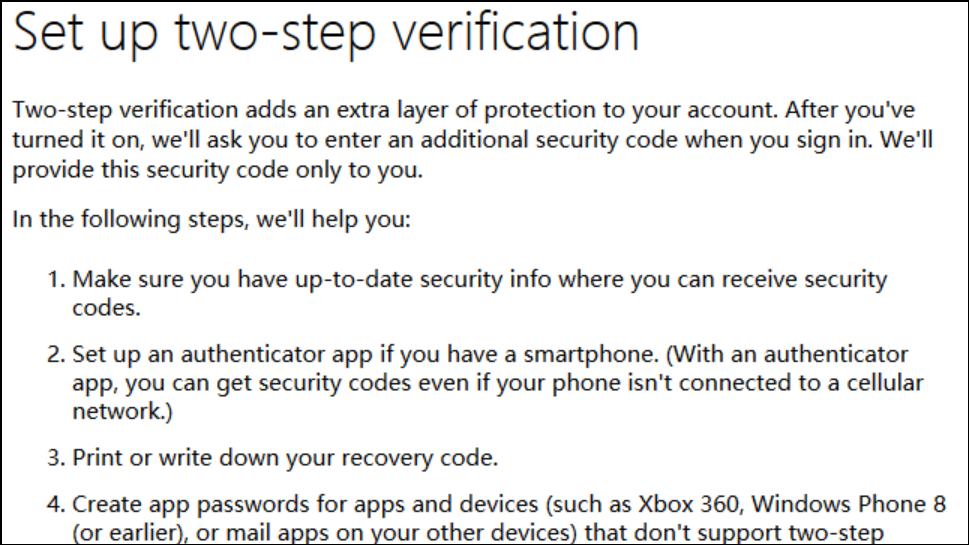Click the intro paragraph starting 'Two-step verification adds'
Screen dimensions: 969x545
(x=472, y=140)
